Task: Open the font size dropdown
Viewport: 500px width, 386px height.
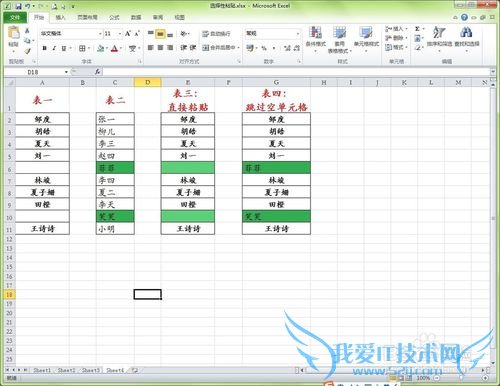Action: click(120, 34)
